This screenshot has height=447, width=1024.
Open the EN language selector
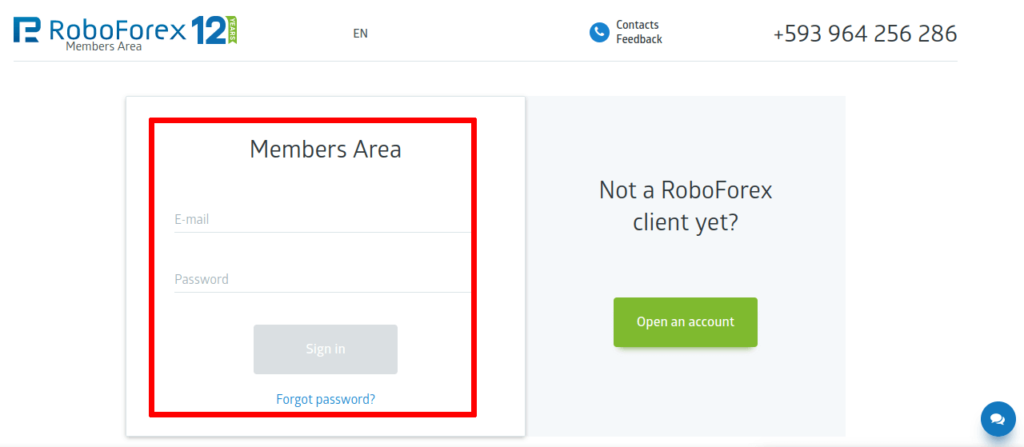(360, 33)
